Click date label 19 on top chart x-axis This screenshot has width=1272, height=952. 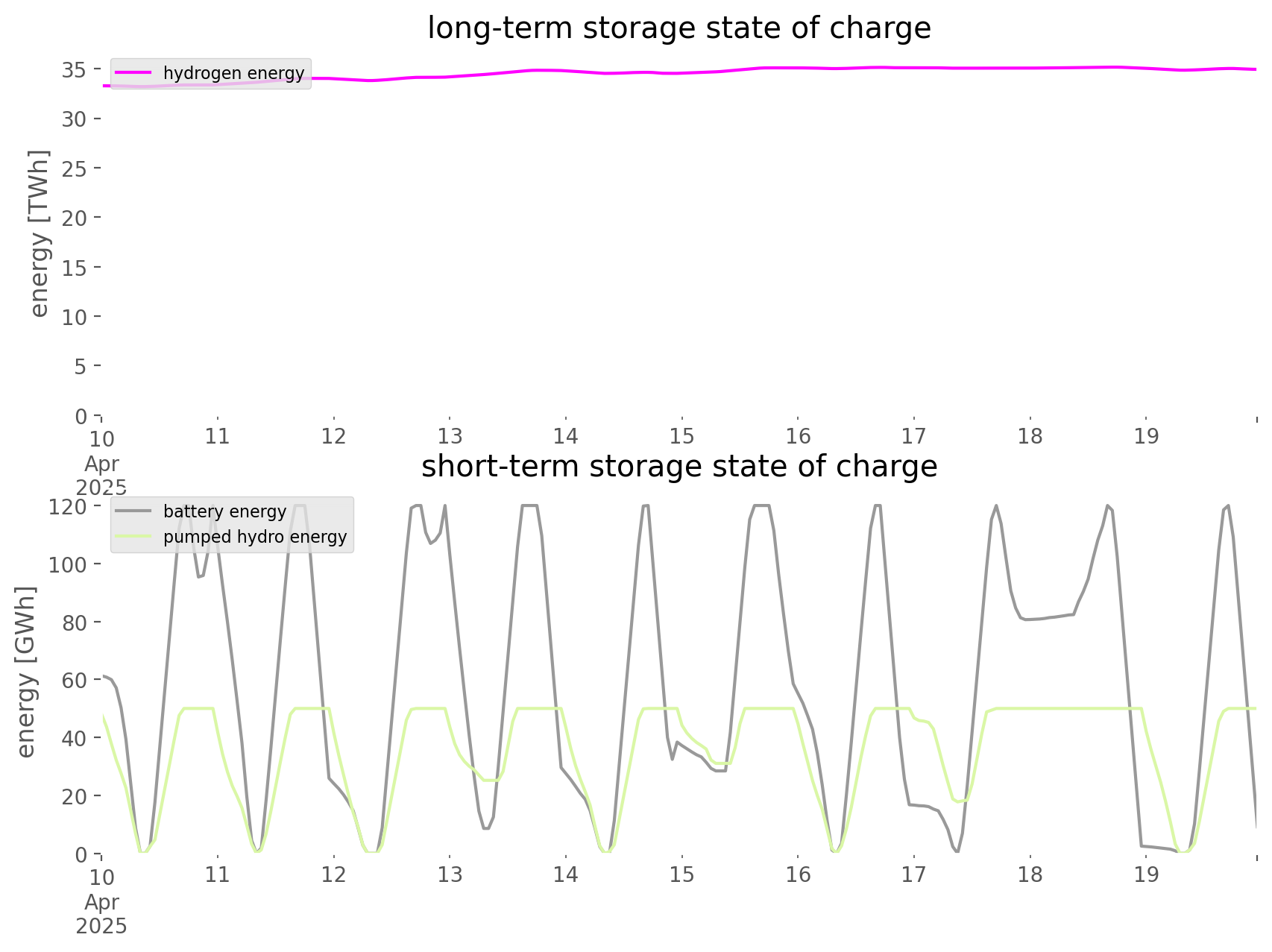(1147, 437)
